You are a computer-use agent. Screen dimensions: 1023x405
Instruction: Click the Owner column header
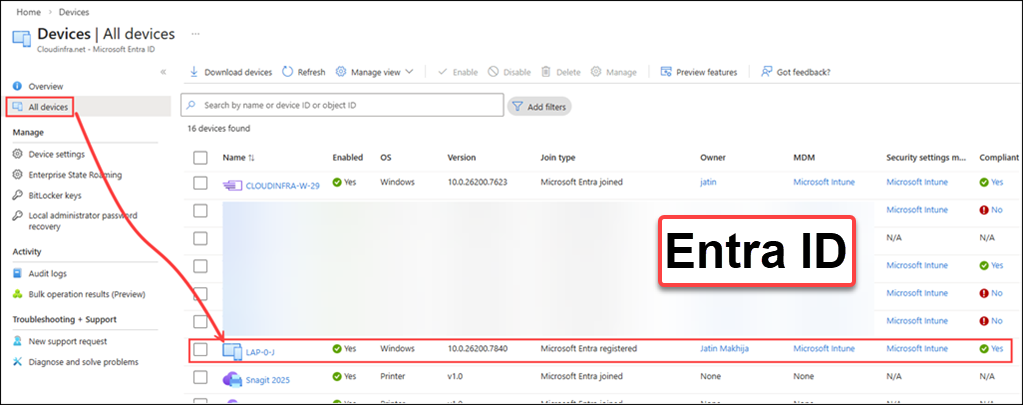[x=712, y=158]
